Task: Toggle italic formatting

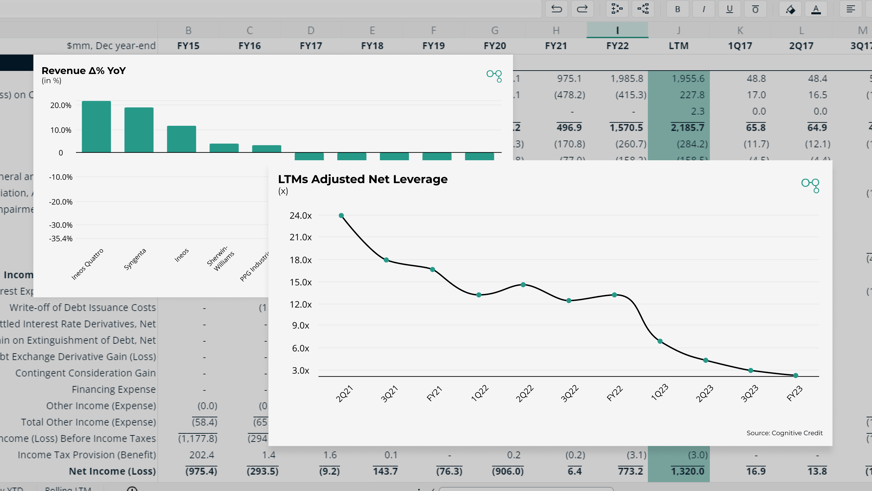Action: pyautogui.click(x=703, y=9)
